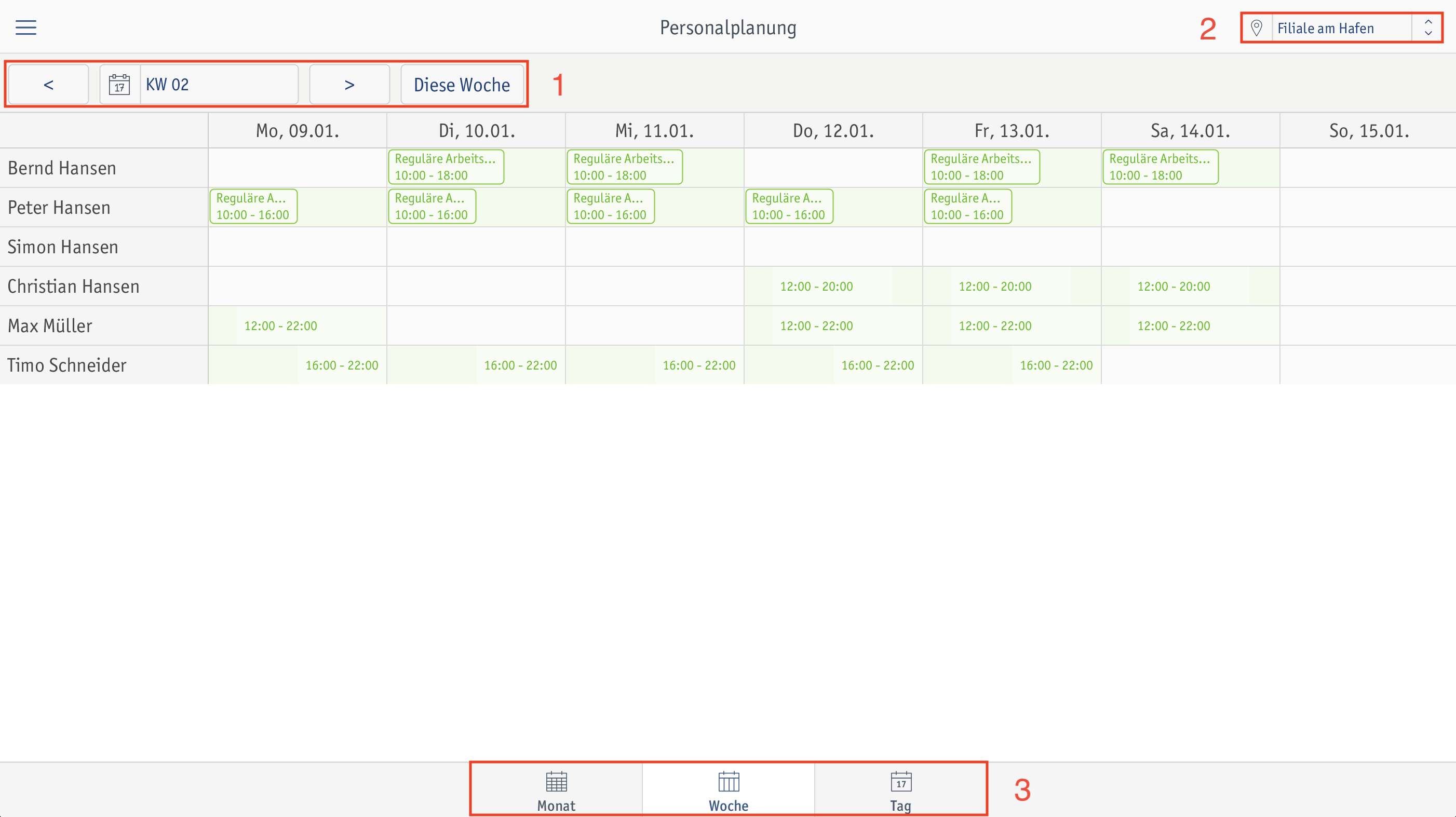
Task: Open Peter Hansen's Wednesday 10:00-16:00 shift
Action: pos(611,207)
